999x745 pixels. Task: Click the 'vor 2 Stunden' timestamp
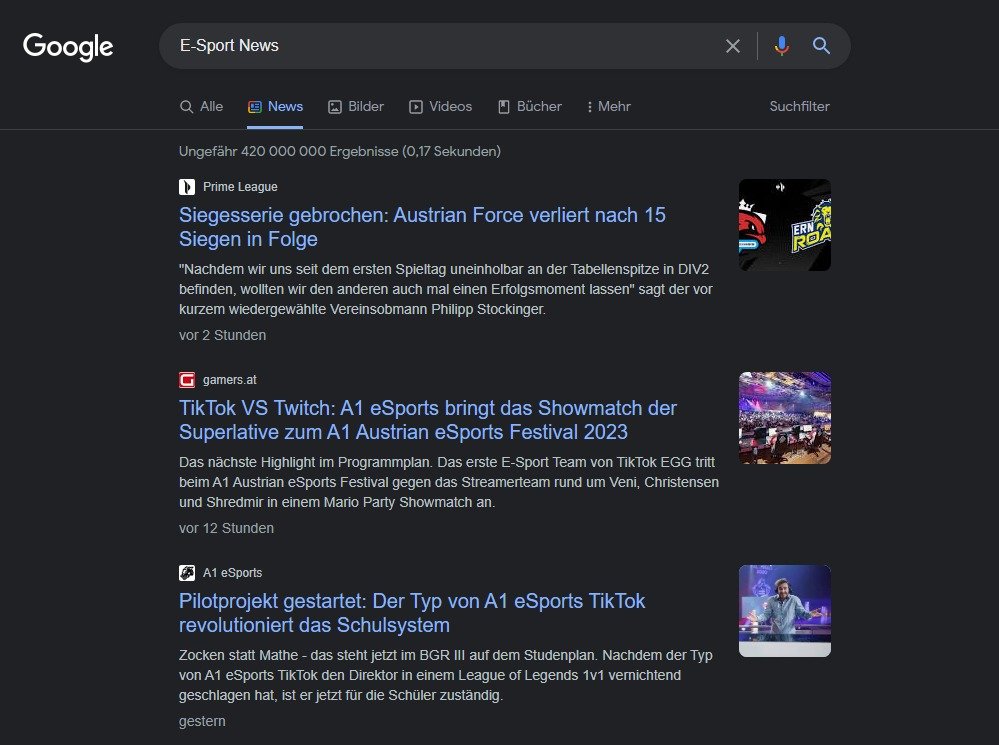[222, 335]
